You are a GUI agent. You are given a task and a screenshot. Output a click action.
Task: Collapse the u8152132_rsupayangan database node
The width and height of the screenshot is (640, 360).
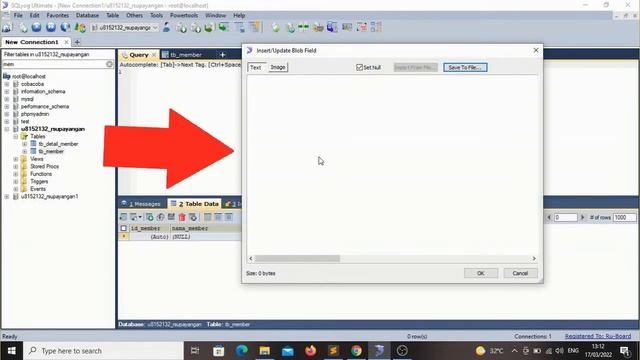click(7, 129)
